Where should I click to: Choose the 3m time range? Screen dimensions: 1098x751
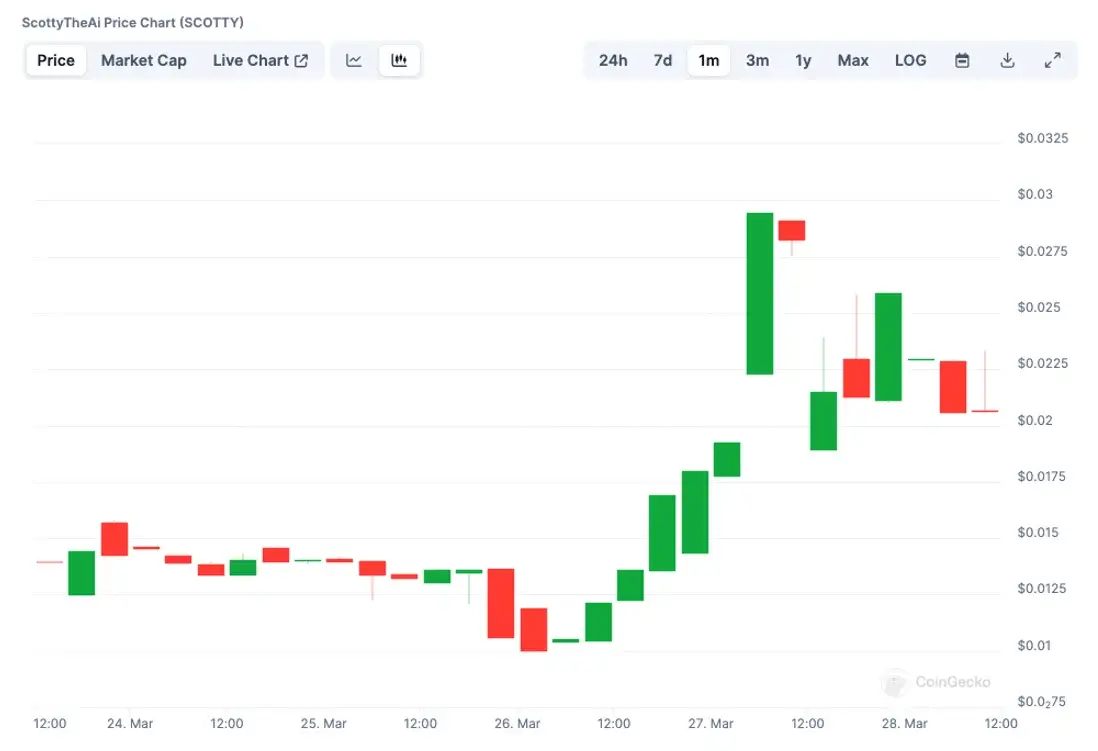point(757,60)
